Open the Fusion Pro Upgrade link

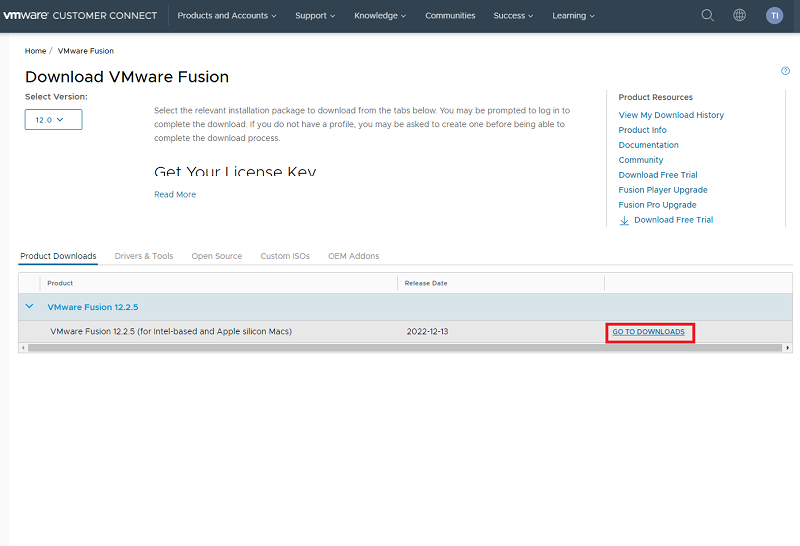pyautogui.click(x=657, y=205)
